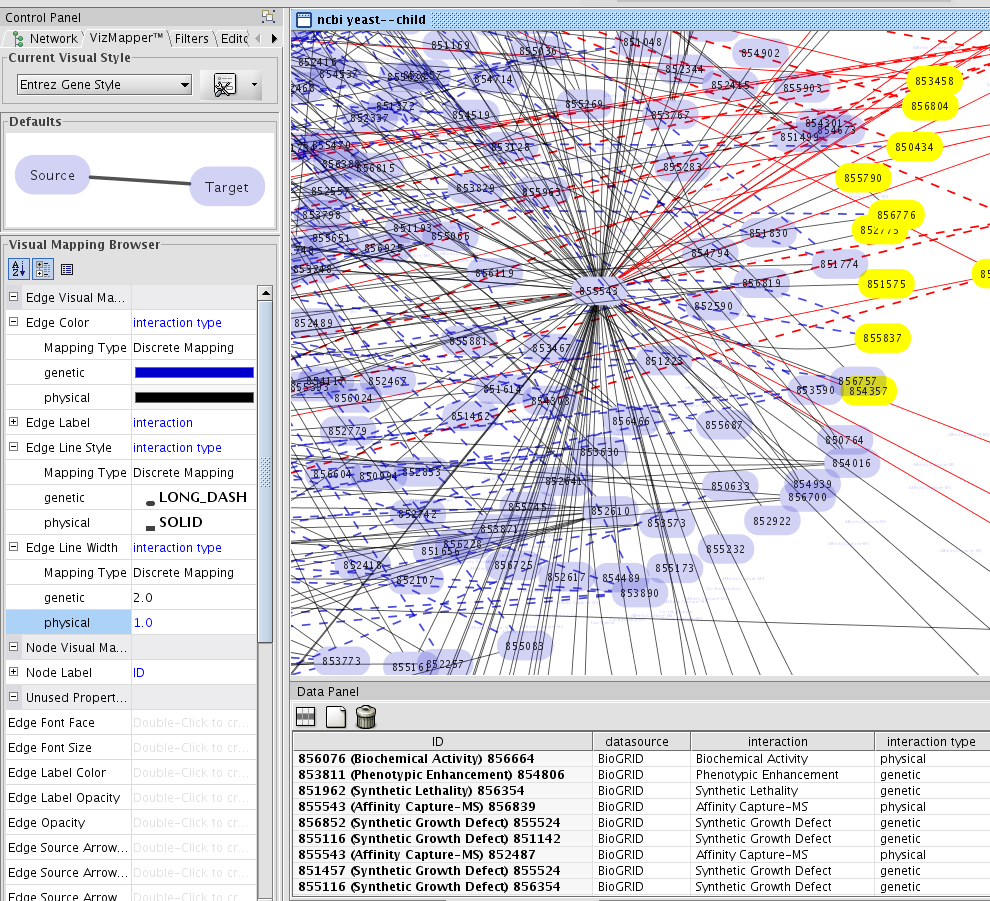Viewport: 990px width, 901px height.
Task: Click Network tab tree icon
Action: (x=18, y=39)
